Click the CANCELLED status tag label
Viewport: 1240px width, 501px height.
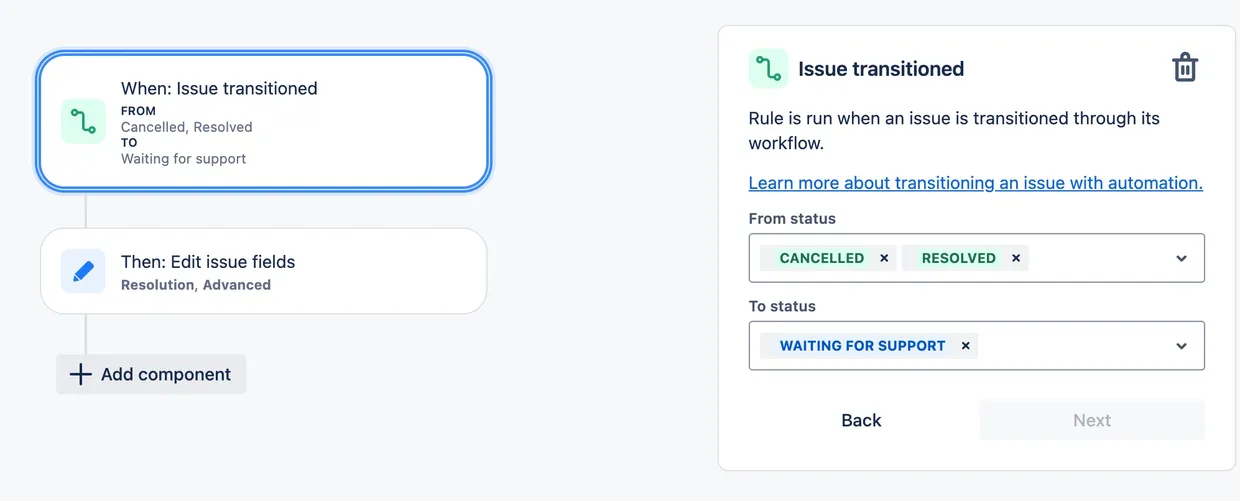(x=821, y=258)
